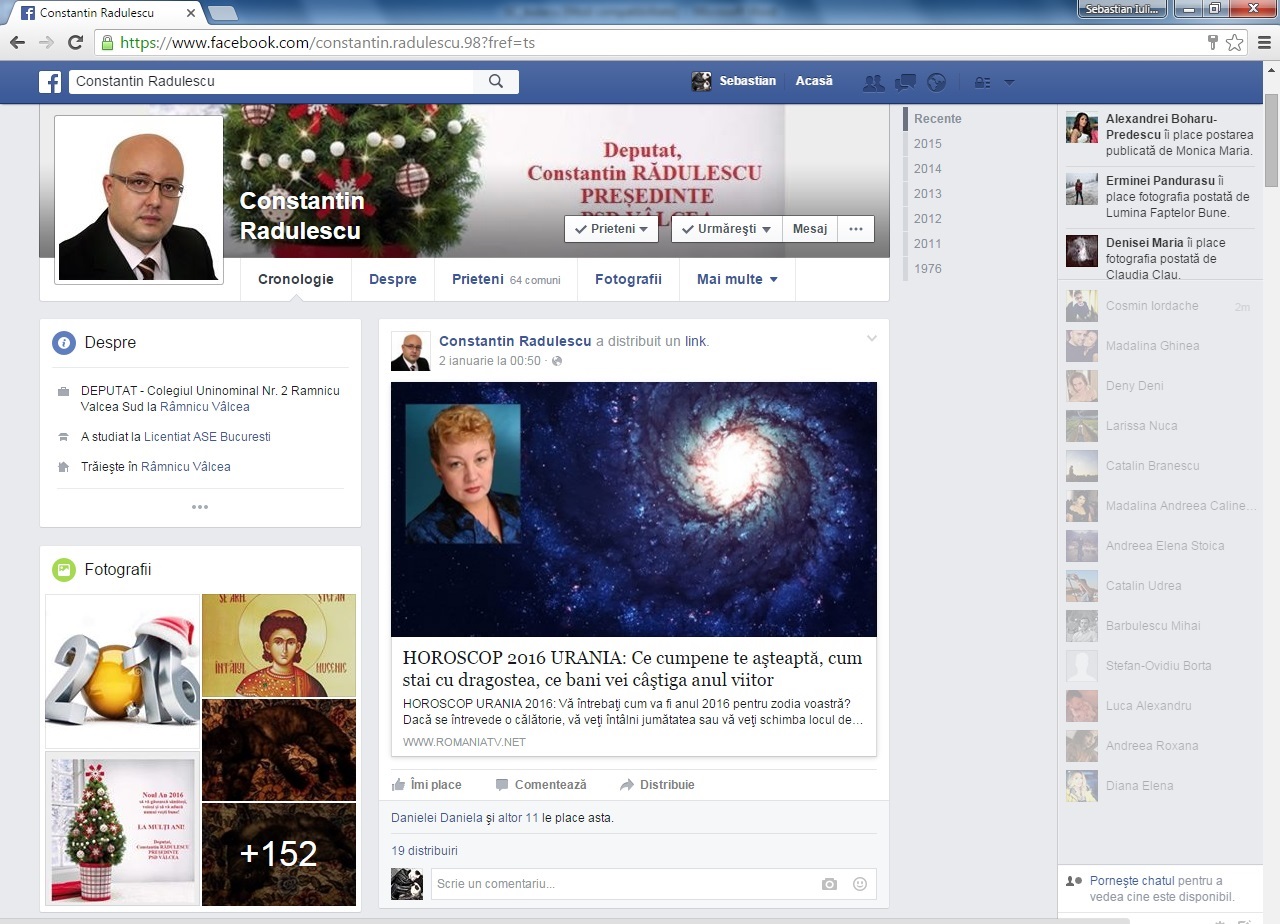Viewport: 1280px width, 924px height.
Task: Reload the page with refresh icon
Action: coord(75,43)
